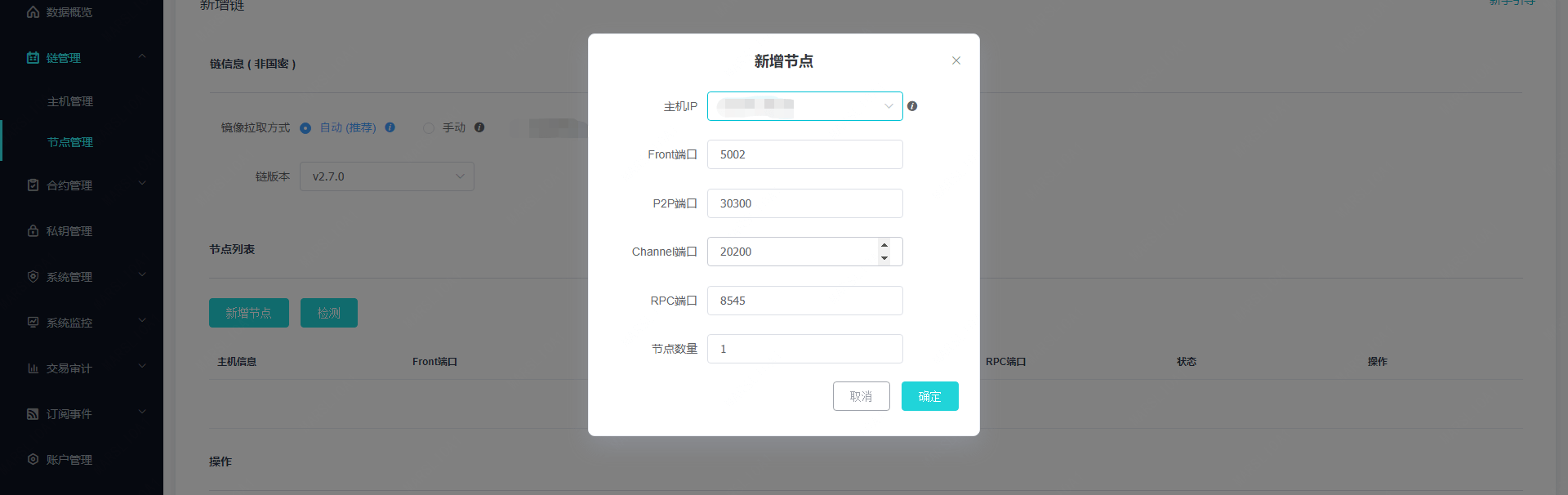
Task: Click the account management icon
Action: point(33,460)
